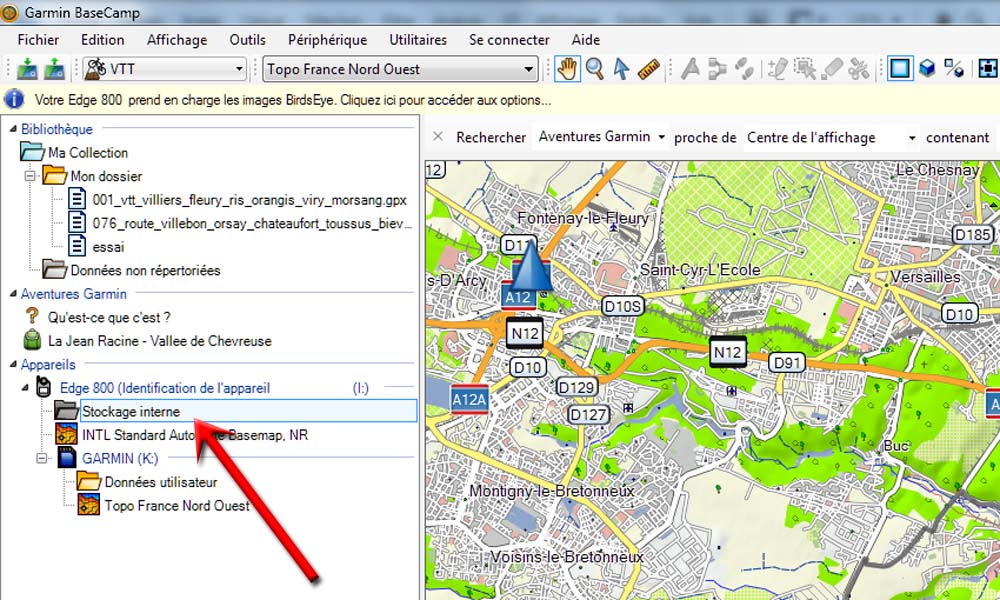Collapse the Bibliothèque section
1000x600 pixels.
pos(13,129)
